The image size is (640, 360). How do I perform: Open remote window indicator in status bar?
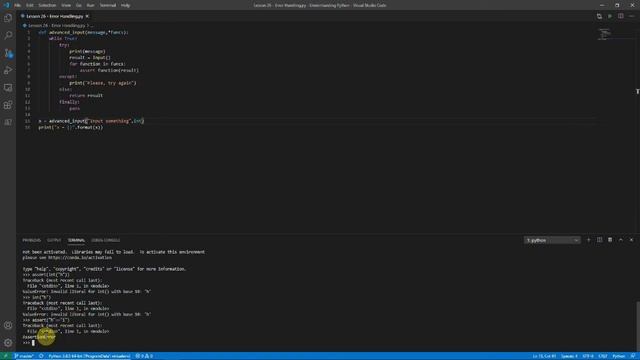point(6,356)
